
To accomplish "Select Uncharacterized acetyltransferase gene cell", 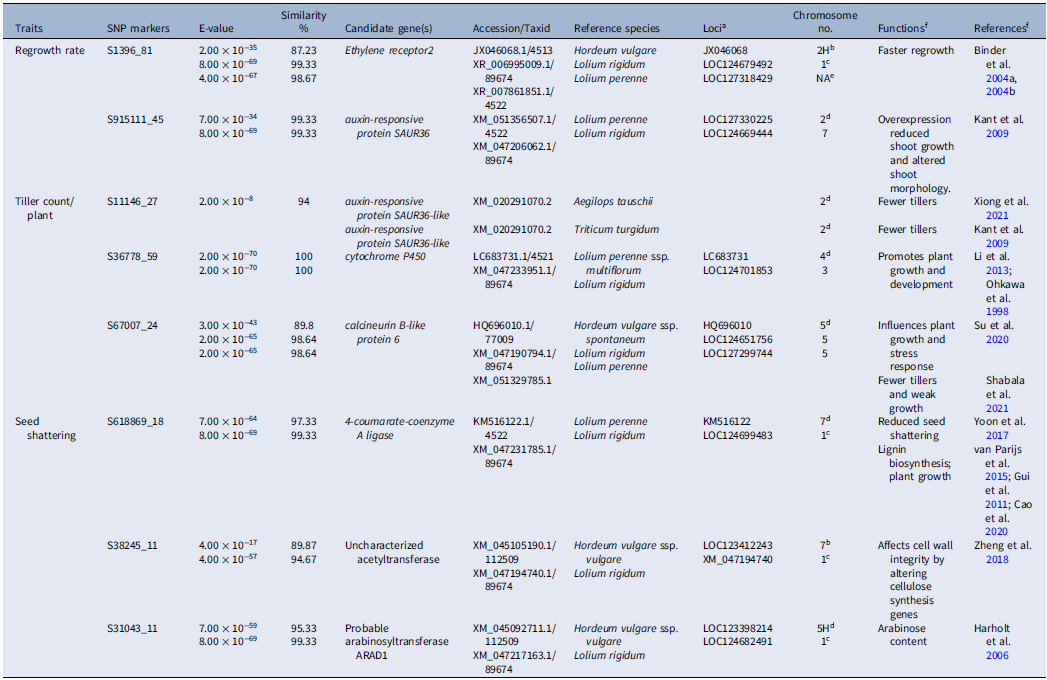I will pyautogui.click(x=392, y=552).
